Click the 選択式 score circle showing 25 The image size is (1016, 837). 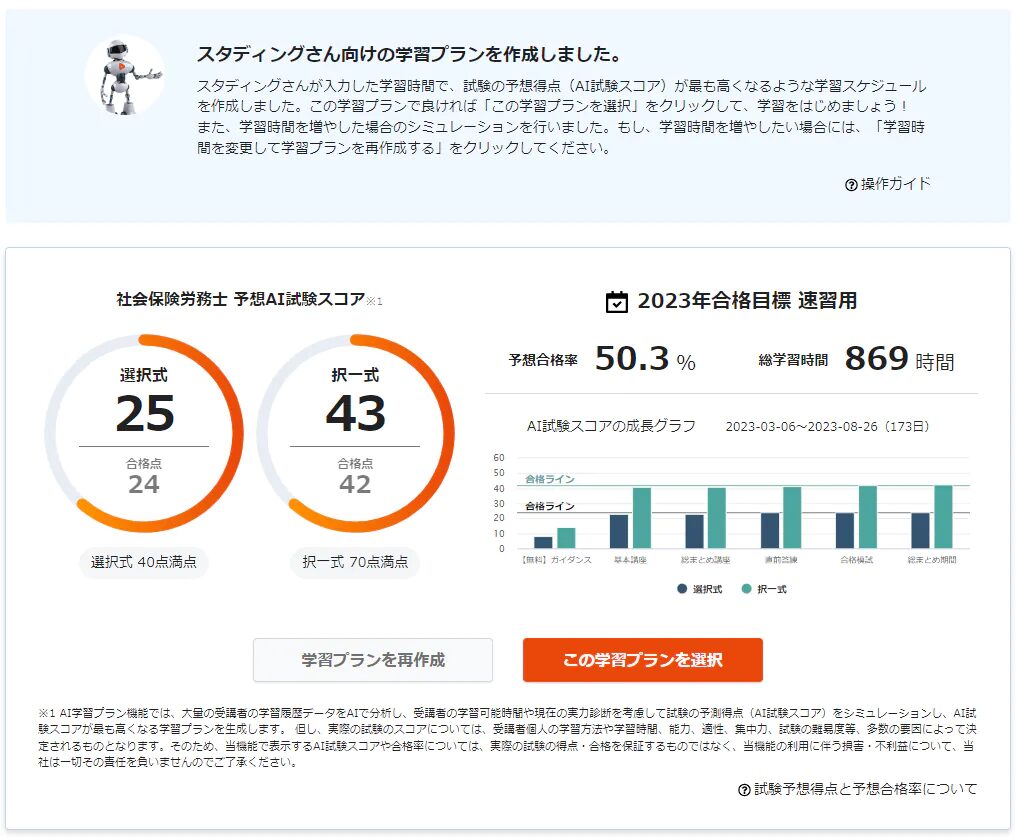tap(144, 432)
